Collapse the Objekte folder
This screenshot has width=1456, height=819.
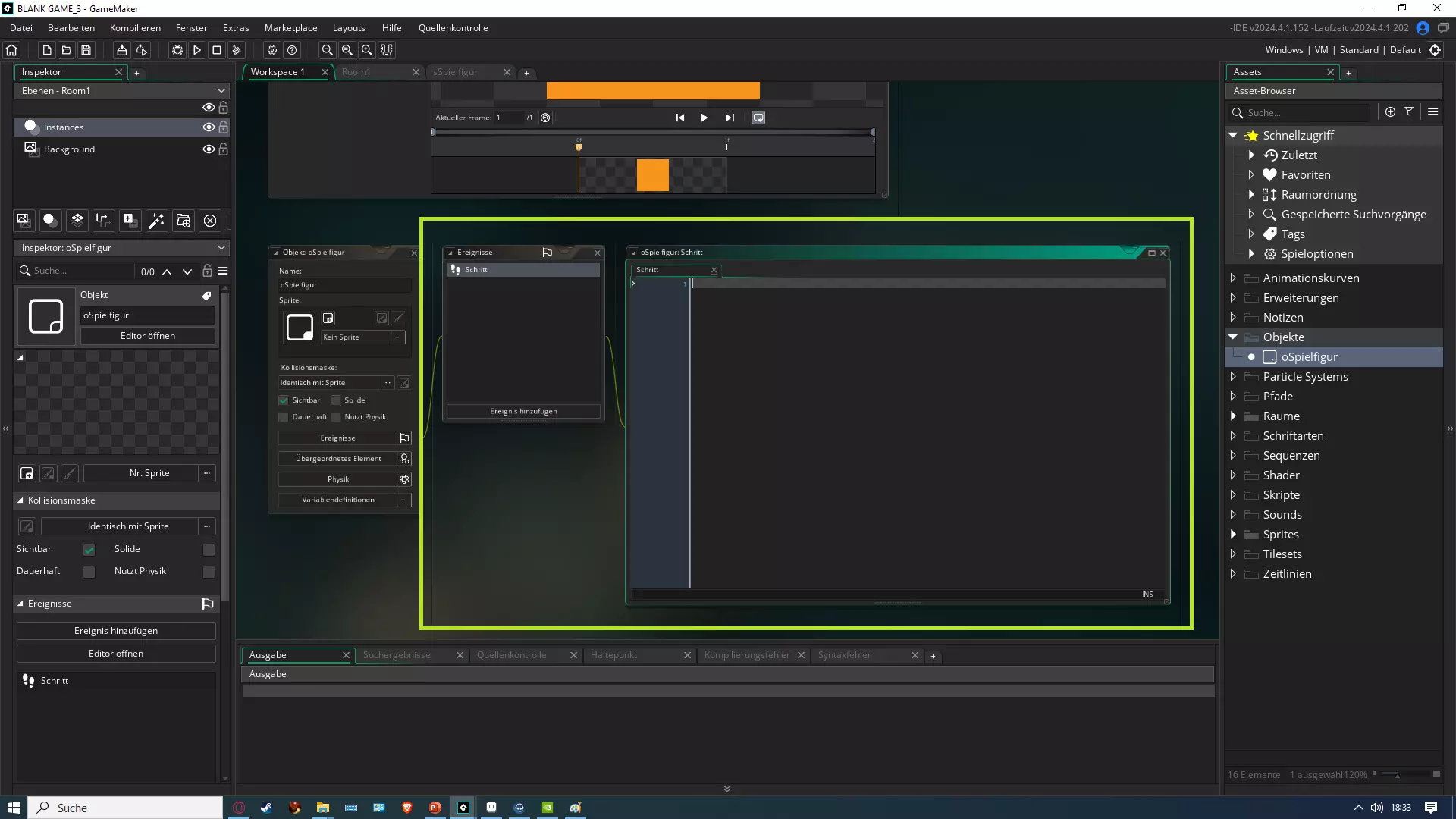[x=1233, y=337]
